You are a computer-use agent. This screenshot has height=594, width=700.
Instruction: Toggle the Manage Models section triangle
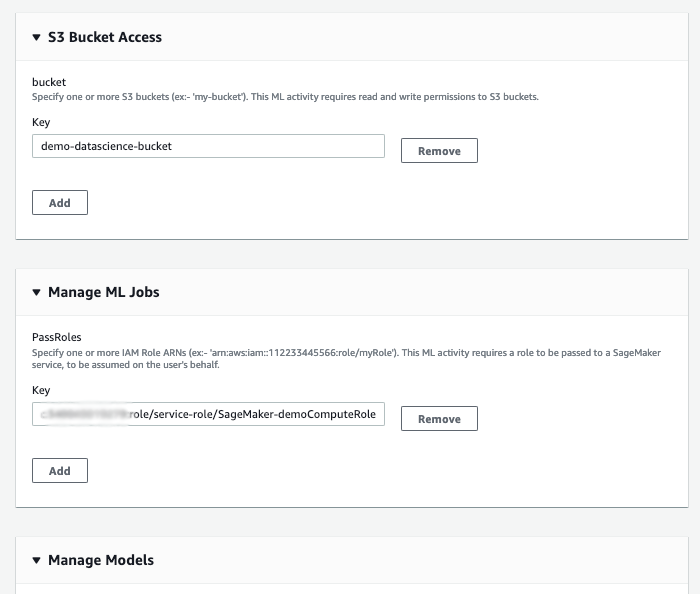(37, 560)
